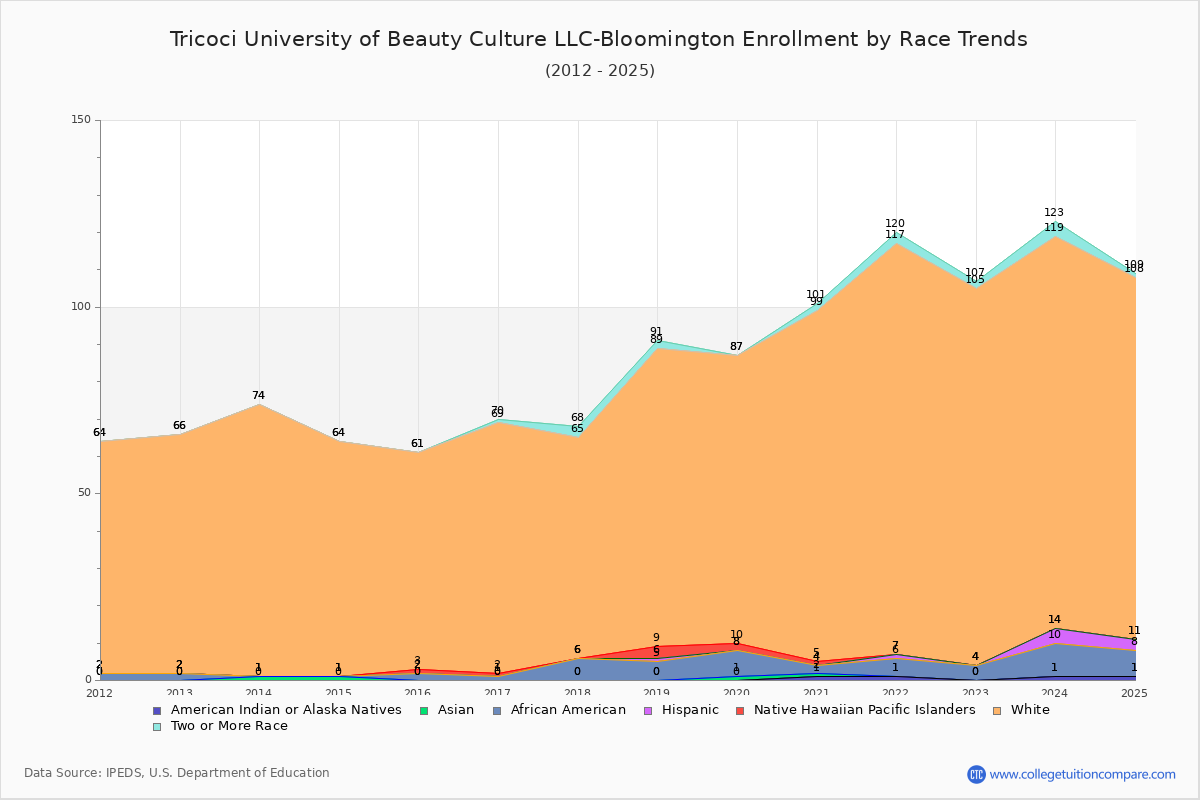Image resolution: width=1200 pixels, height=800 pixels.
Task: Click the Hispanic legend color swatch
Action: pyautogui.click(x=648, y=710)
